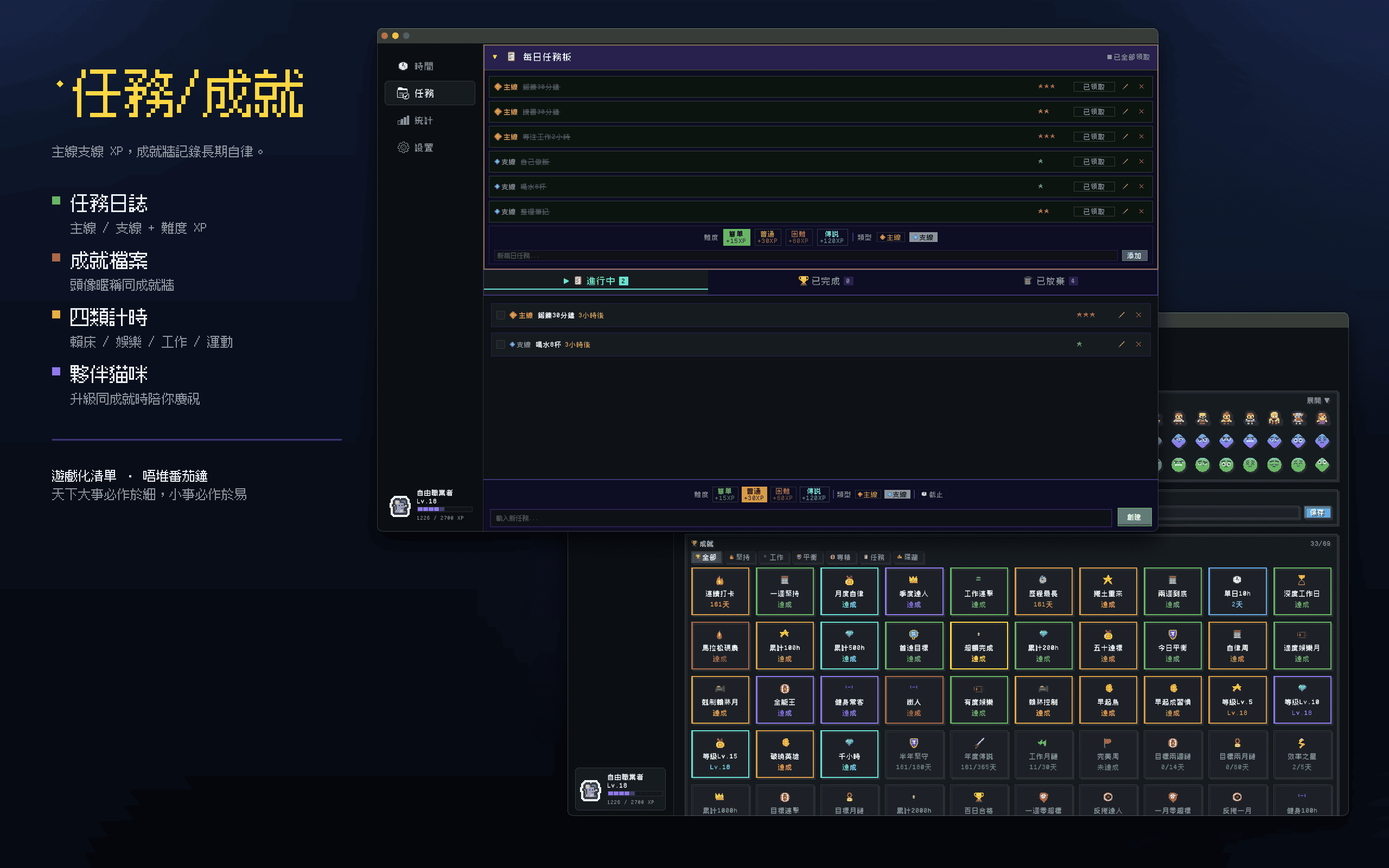This screenshot has width=1389, height=868.
Task: Open the 捲土重來 achievement badge
Action: (x=1108, y=591)
